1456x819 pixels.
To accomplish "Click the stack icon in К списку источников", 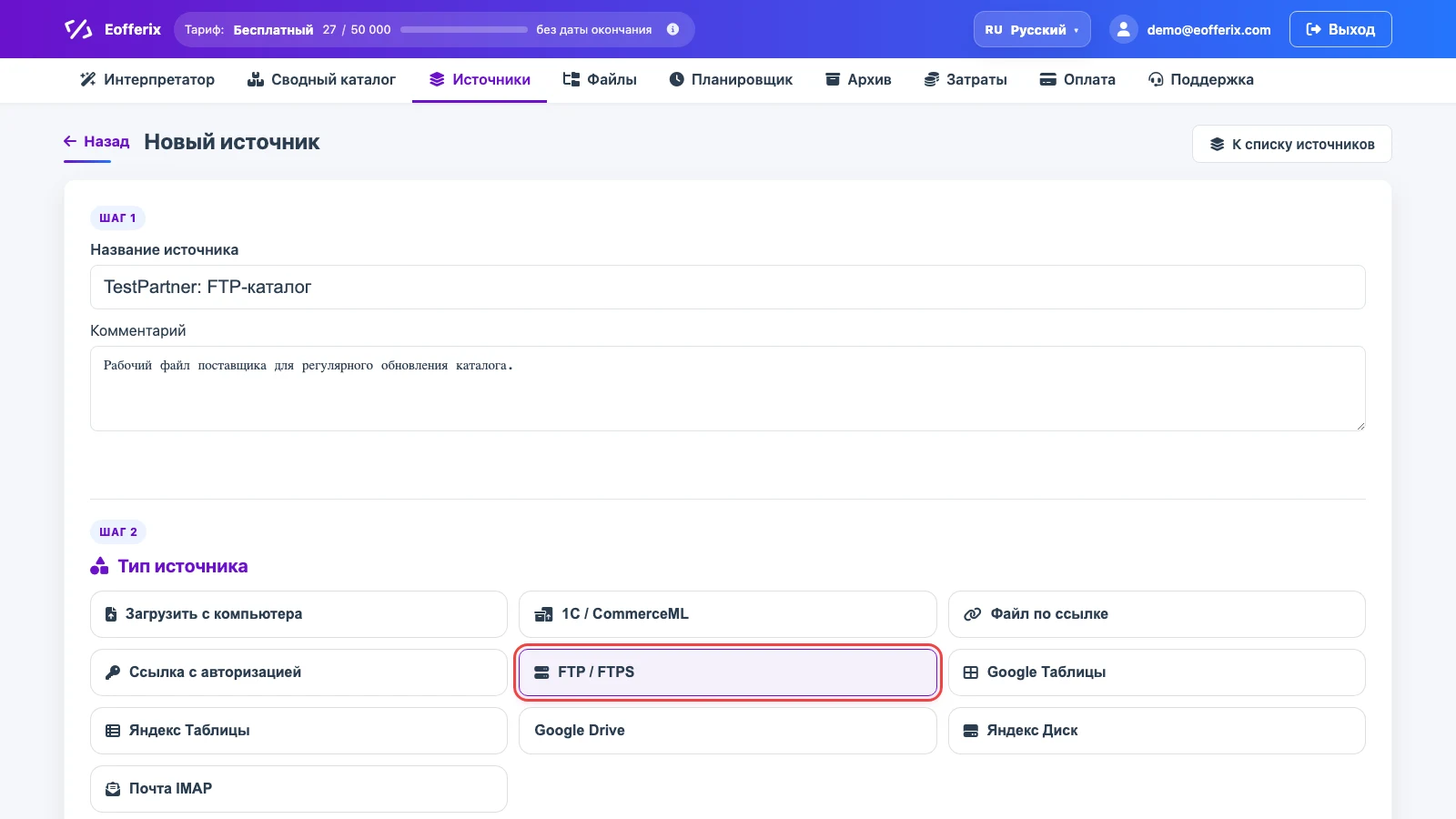I will coord(1217,144).
